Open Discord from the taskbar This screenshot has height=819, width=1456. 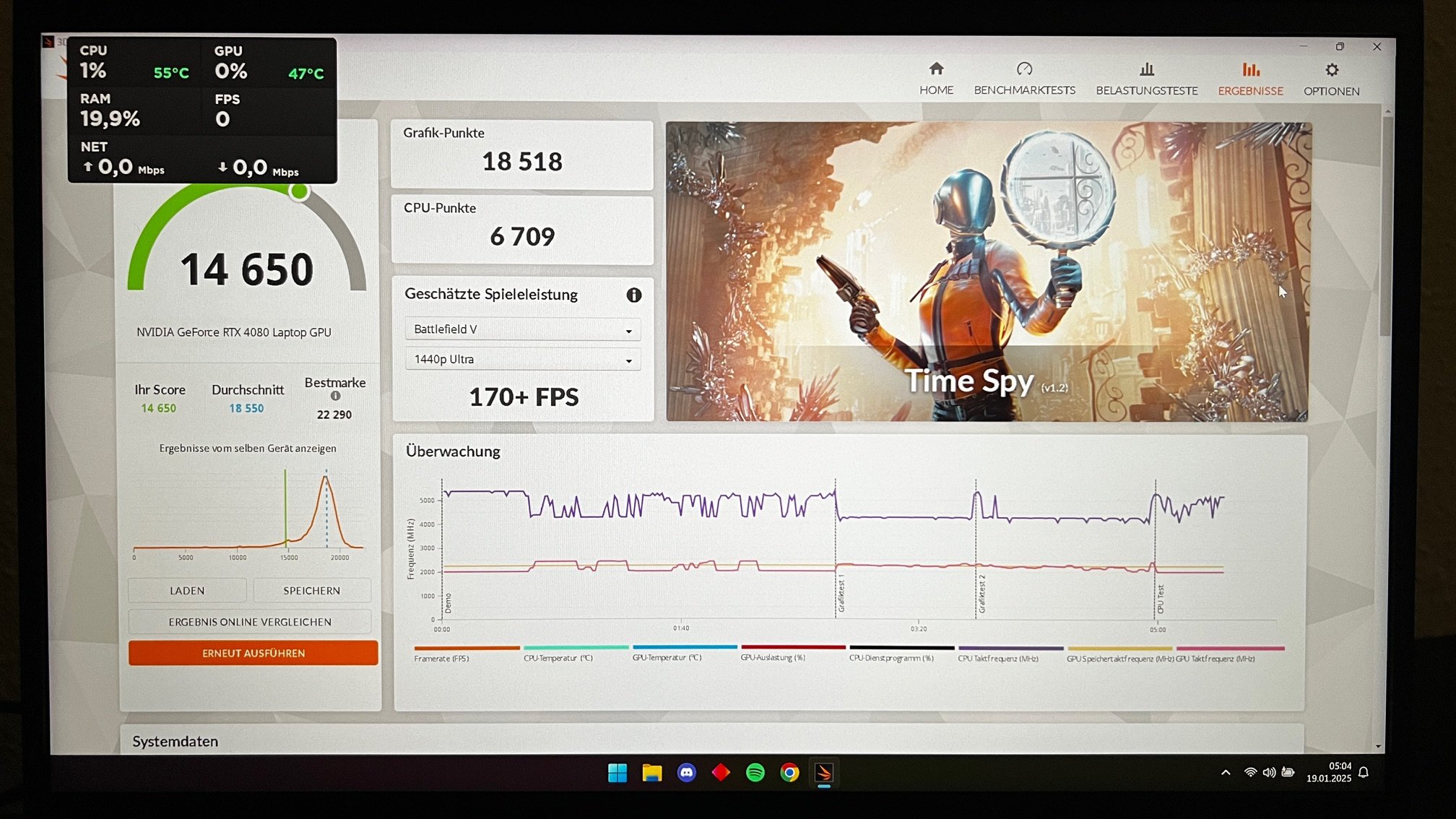point(686,773)
